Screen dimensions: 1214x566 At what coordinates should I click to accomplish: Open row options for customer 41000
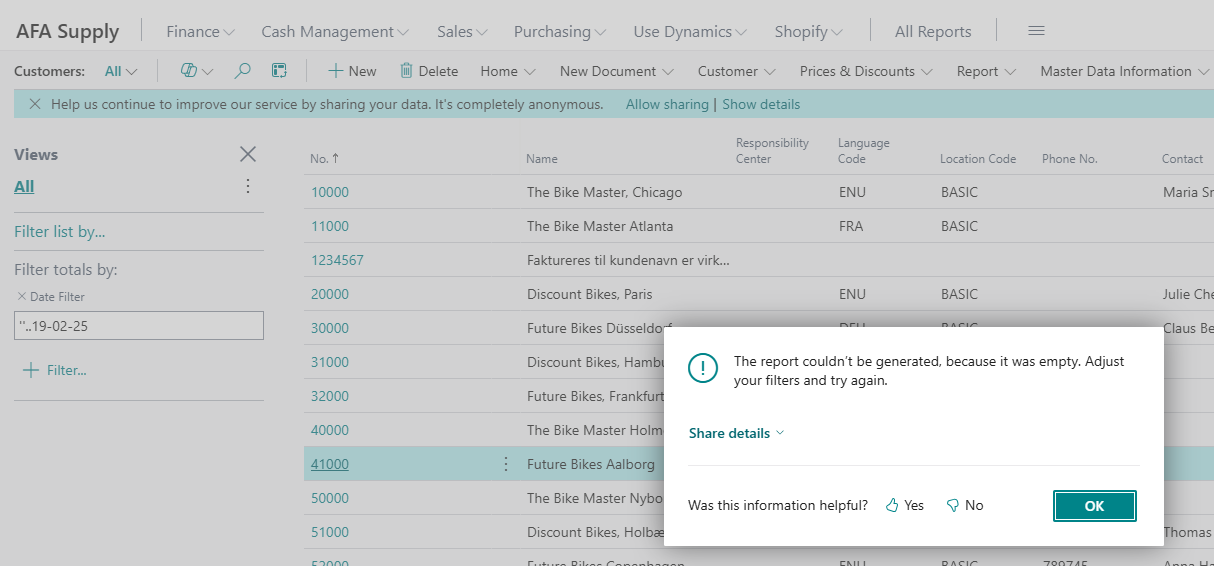click(x=506, y=464)
